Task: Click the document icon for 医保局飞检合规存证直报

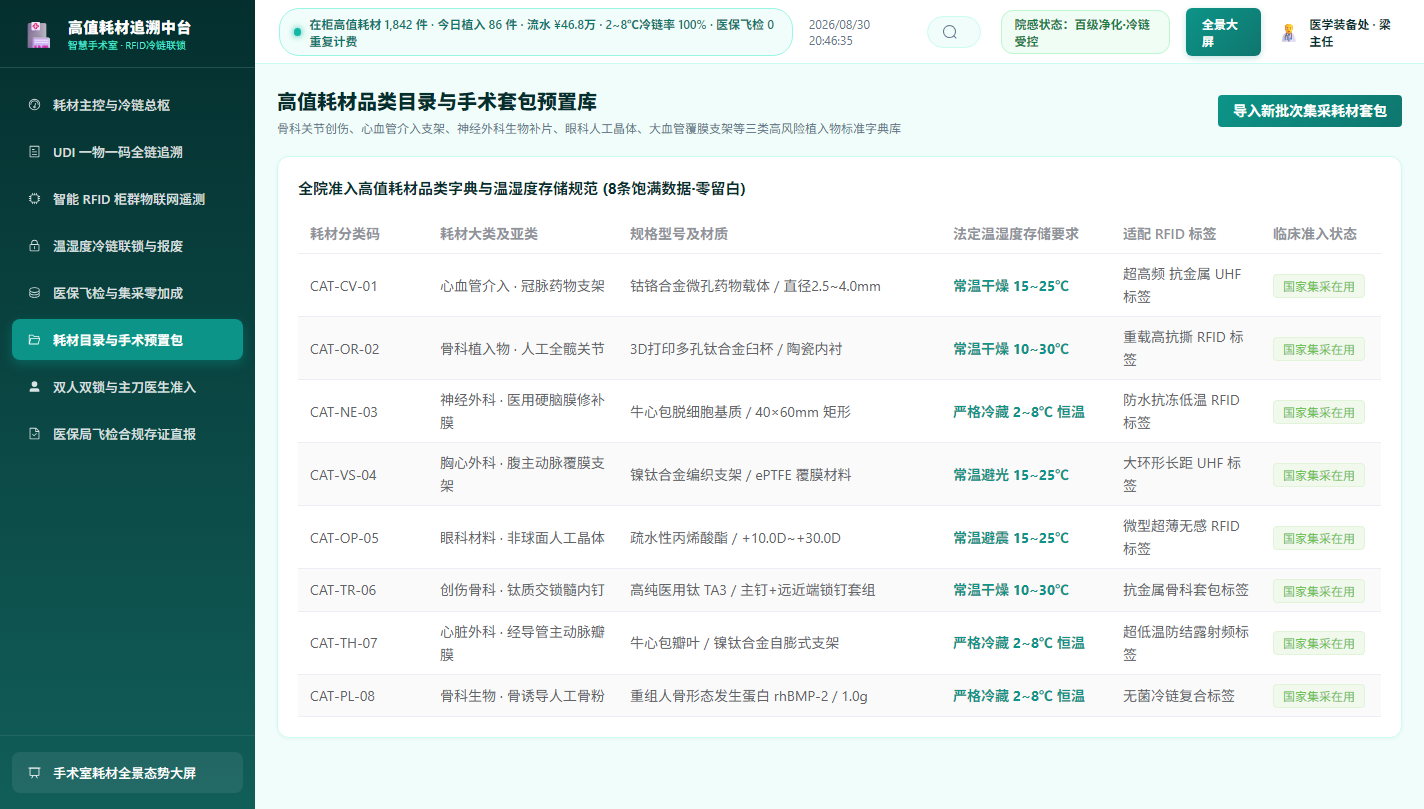Action: tap(35, 434)
